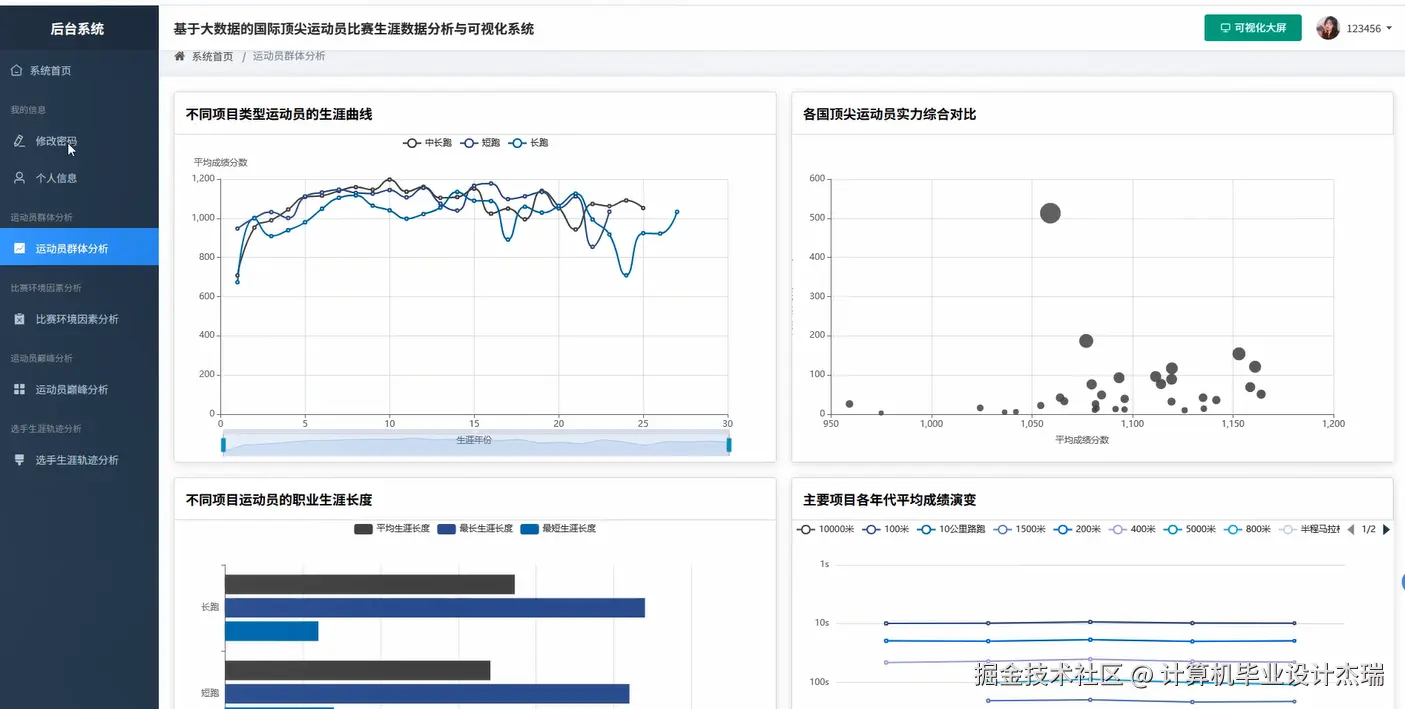Click the 运动员巅峰分析 small section label
This screenshot has height=709, width=1405.
tap(41, 358)
